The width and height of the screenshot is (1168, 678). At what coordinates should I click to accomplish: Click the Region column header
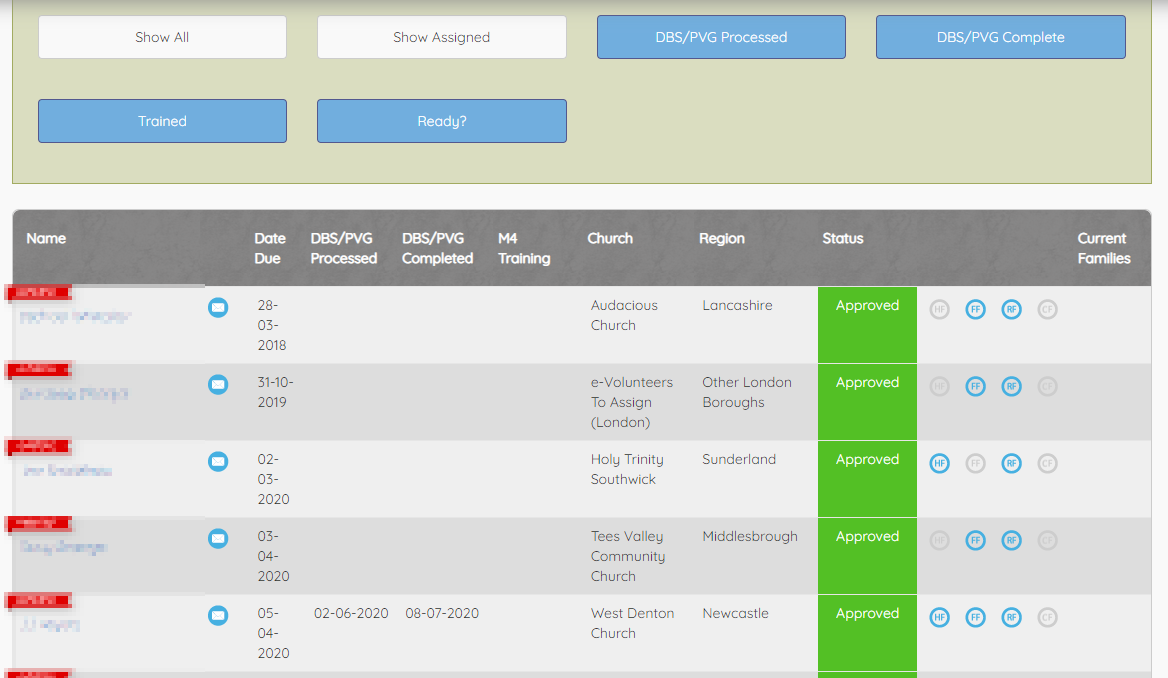721,238
